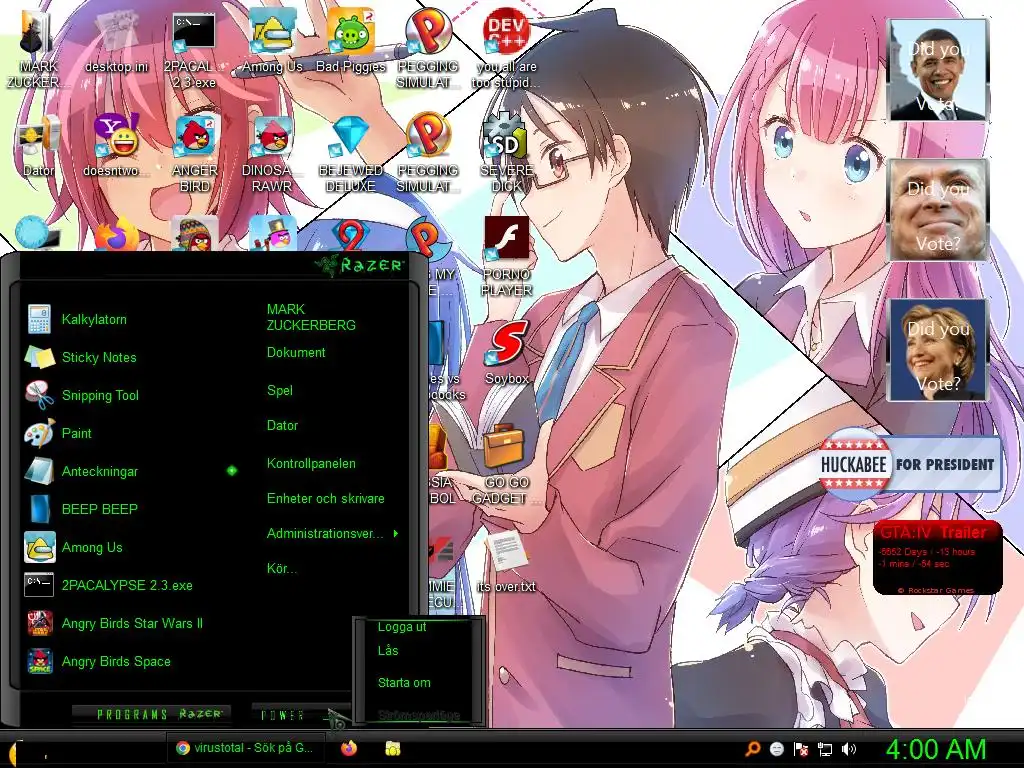This screenshot has width=1024, height=768.
Task: Click the Firefox icon on the desktop
Action: [x=116, y=236]
